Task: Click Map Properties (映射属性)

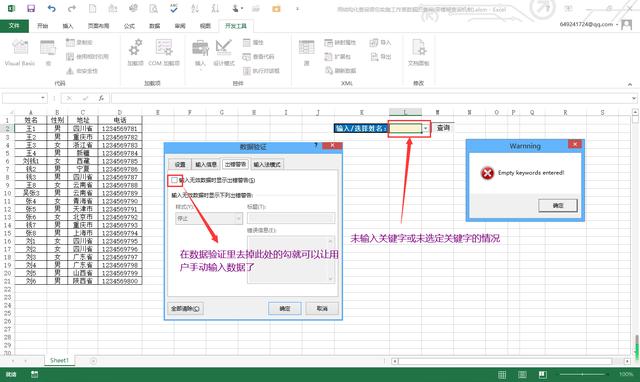Action: (340, 42)
